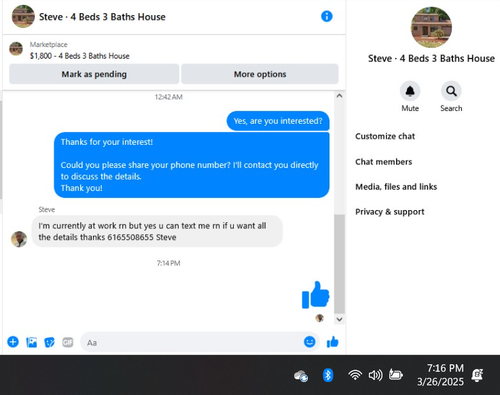Open conversation info with the blue i icon
This screenshot has height=395, width=500.
tap(327, 16)
